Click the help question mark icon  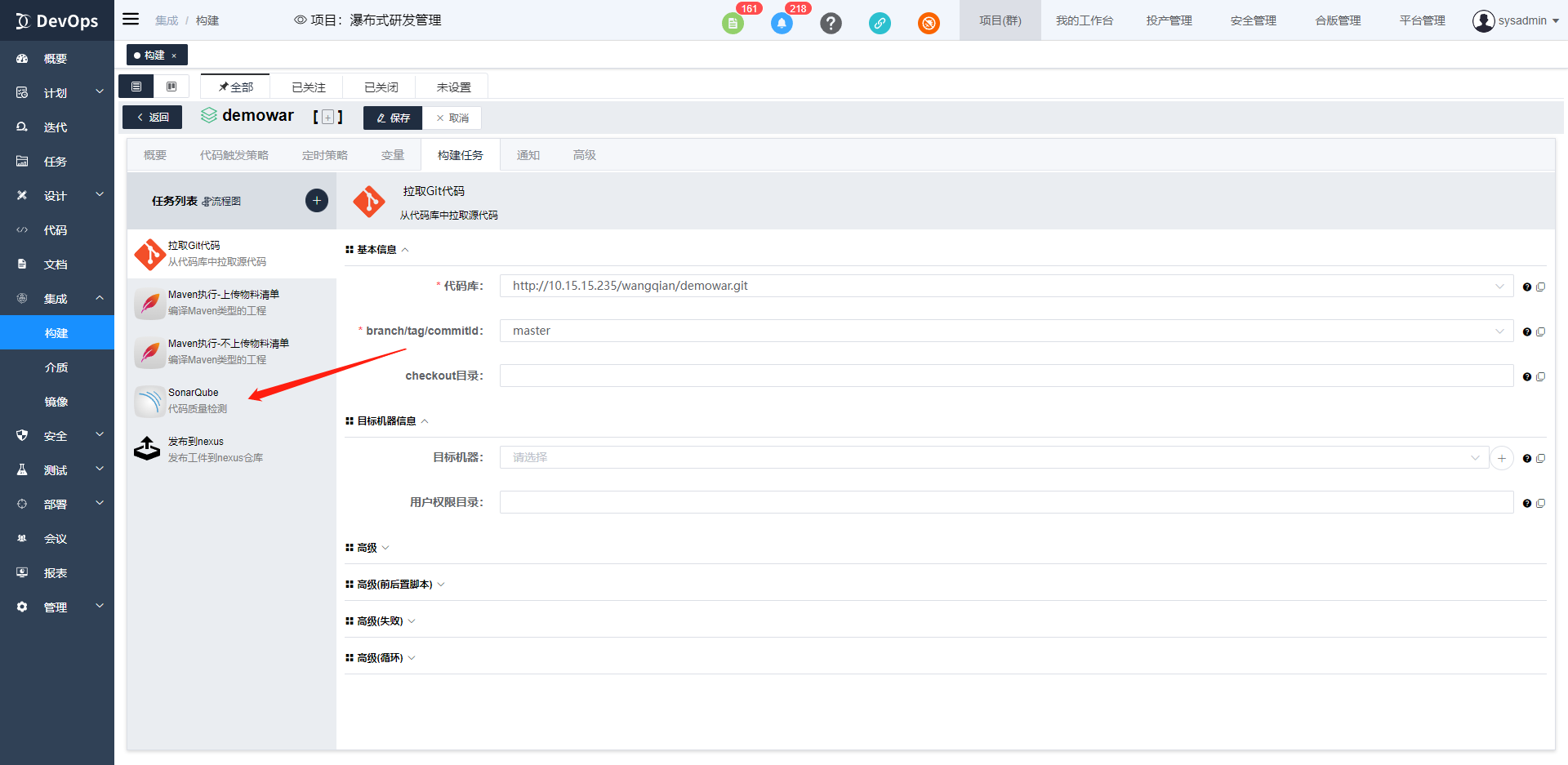click(x=831, y=24)
